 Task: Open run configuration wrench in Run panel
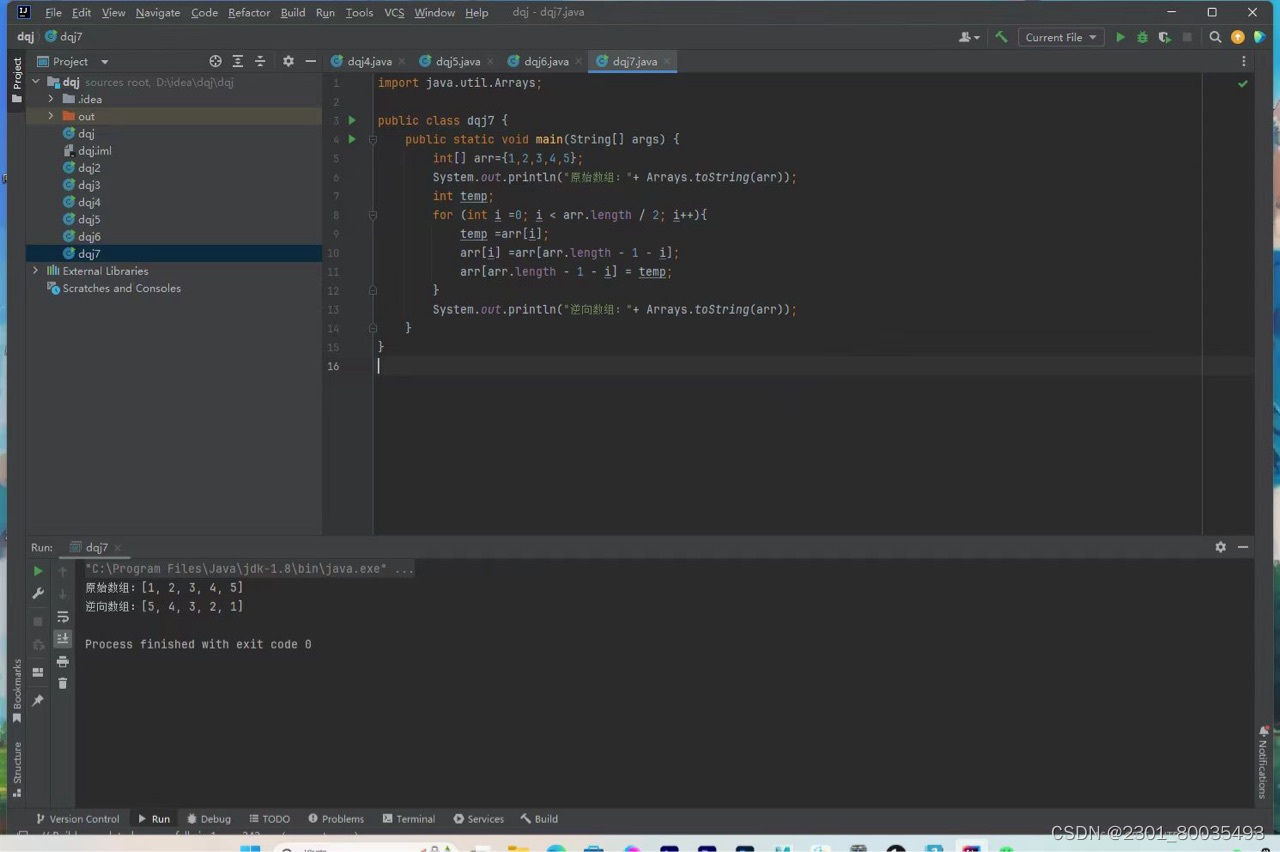pos(38,593)
